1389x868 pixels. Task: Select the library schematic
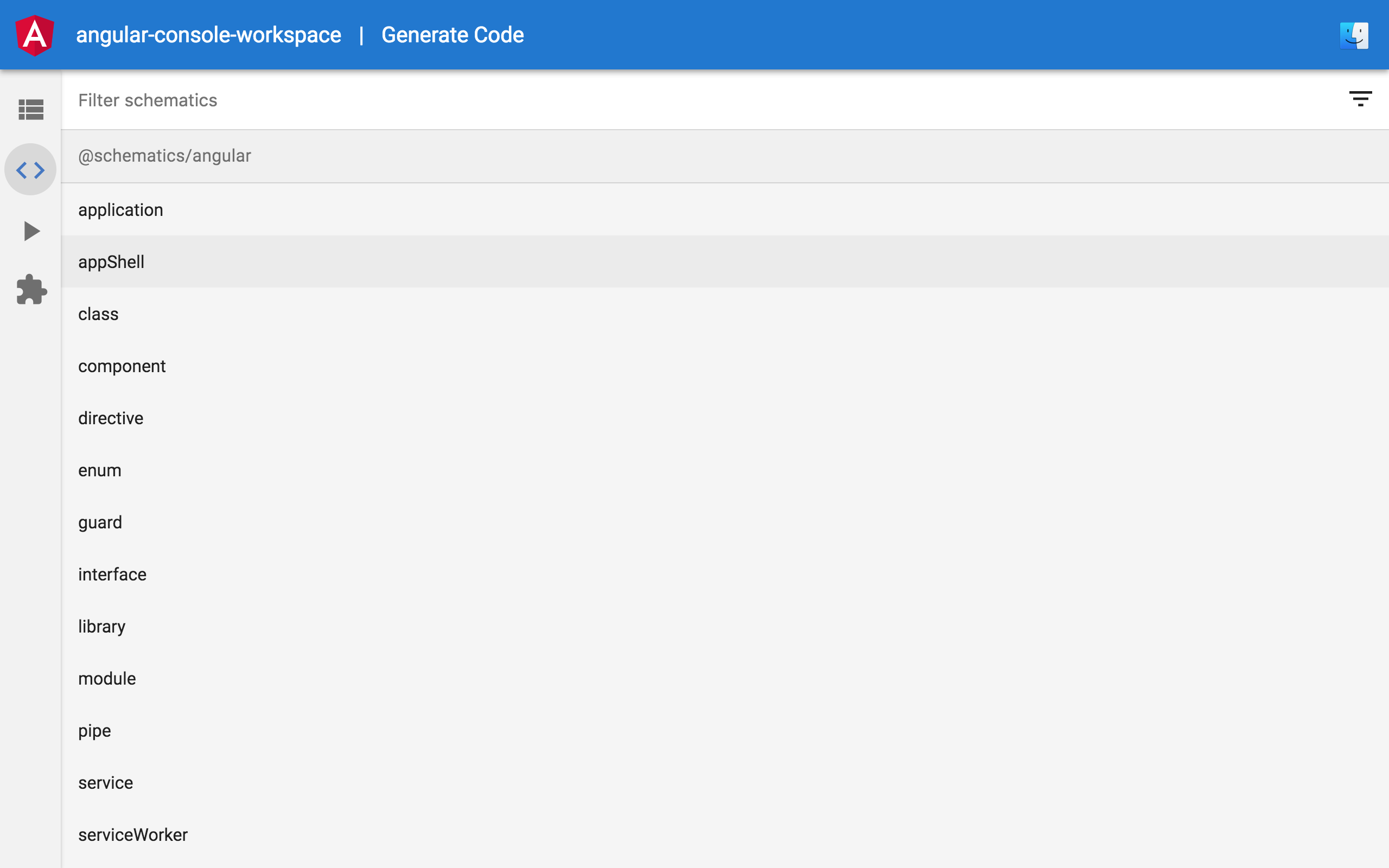101,627
